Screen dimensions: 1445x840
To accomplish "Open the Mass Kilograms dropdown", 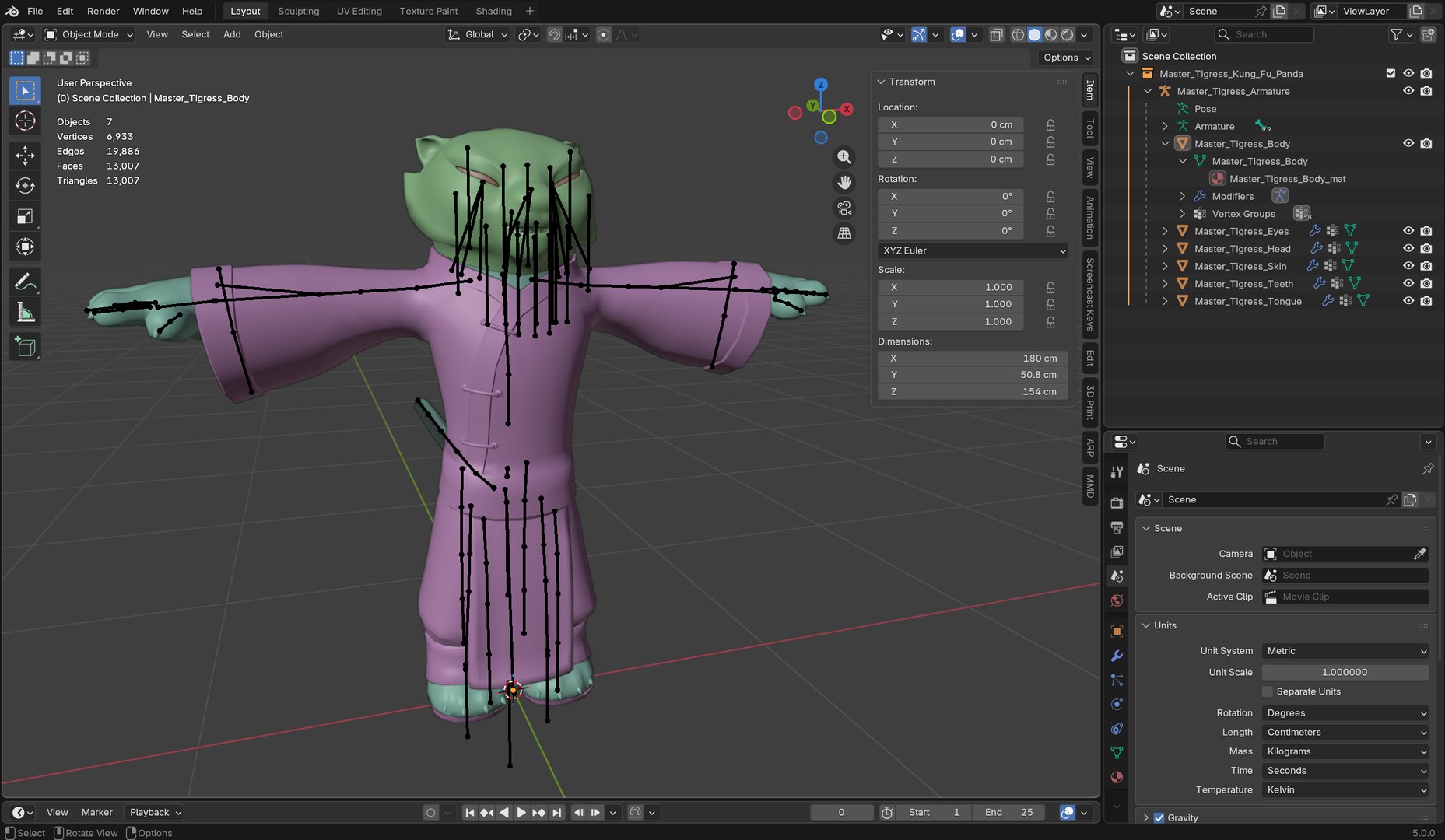I will [x=1345, y=751].
